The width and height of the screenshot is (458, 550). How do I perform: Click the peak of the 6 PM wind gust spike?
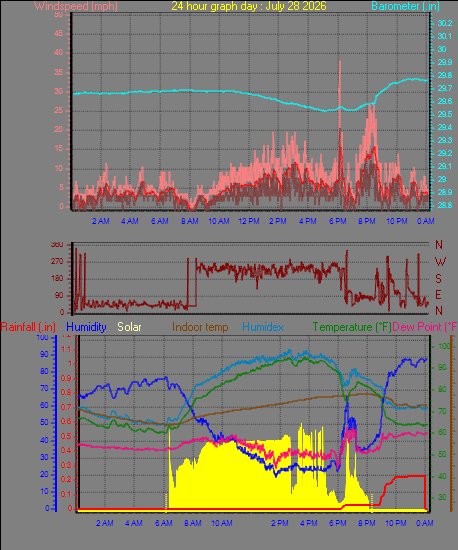(339, 62)
